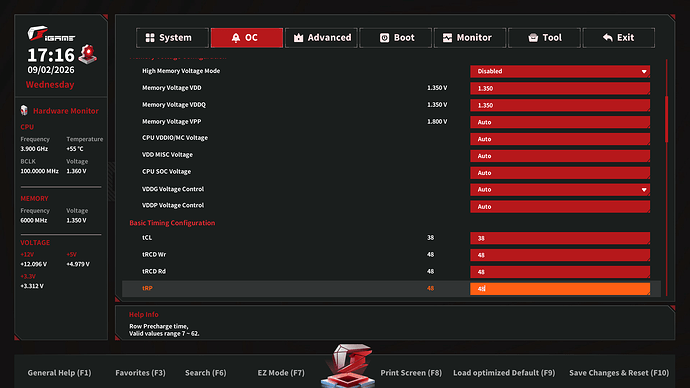This screenshot has height=388, width=690.
Task: Switch to EZ Mode (F7)
Action: coord(281,373)
